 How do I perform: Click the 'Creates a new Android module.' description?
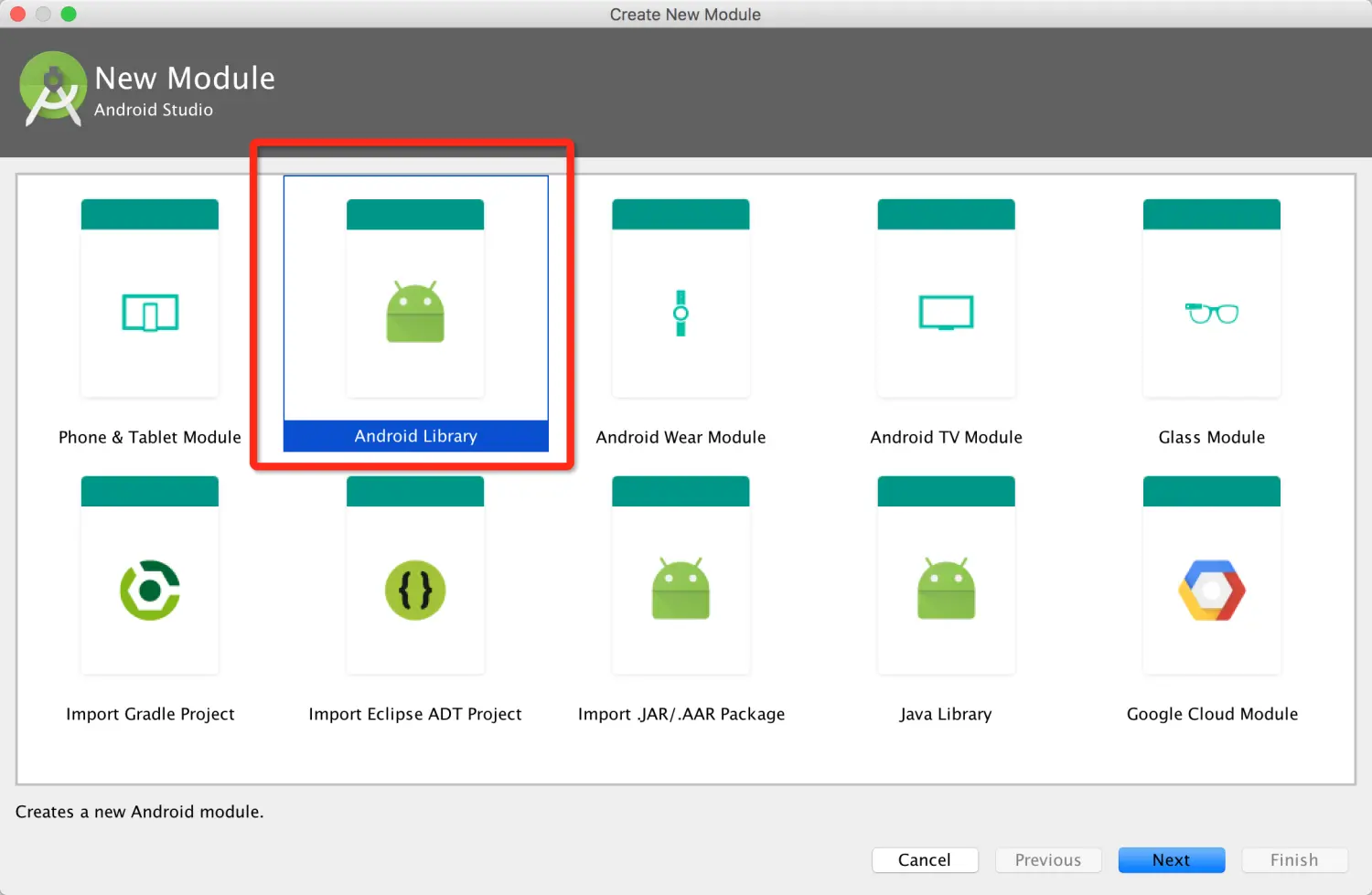coord(139,812)
